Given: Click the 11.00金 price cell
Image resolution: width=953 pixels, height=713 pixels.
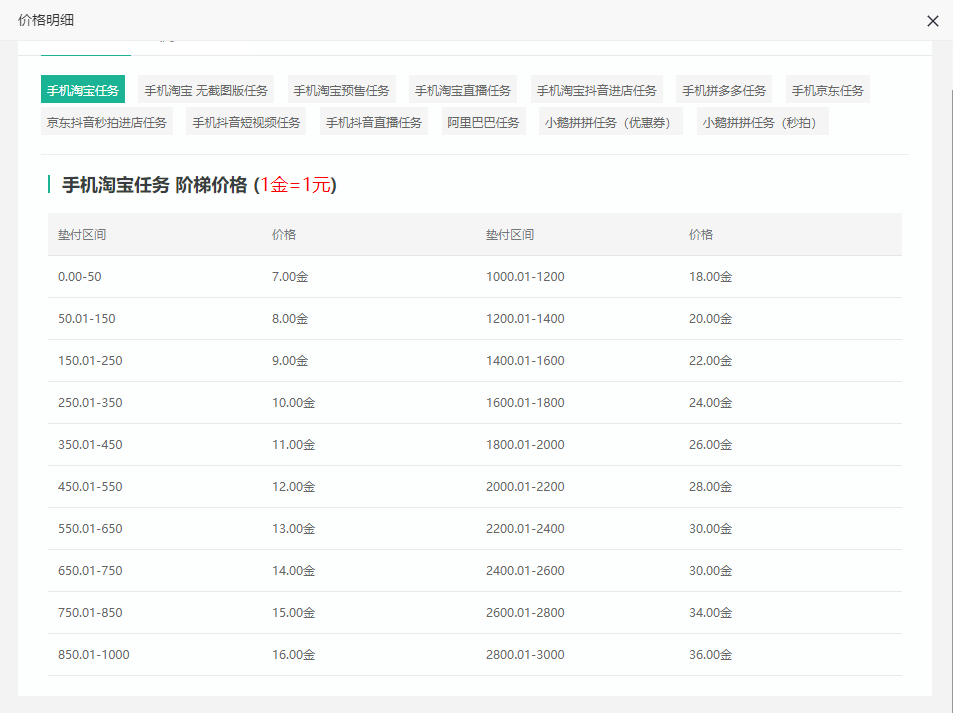Looking at the screenshot, I should [294, 444].
